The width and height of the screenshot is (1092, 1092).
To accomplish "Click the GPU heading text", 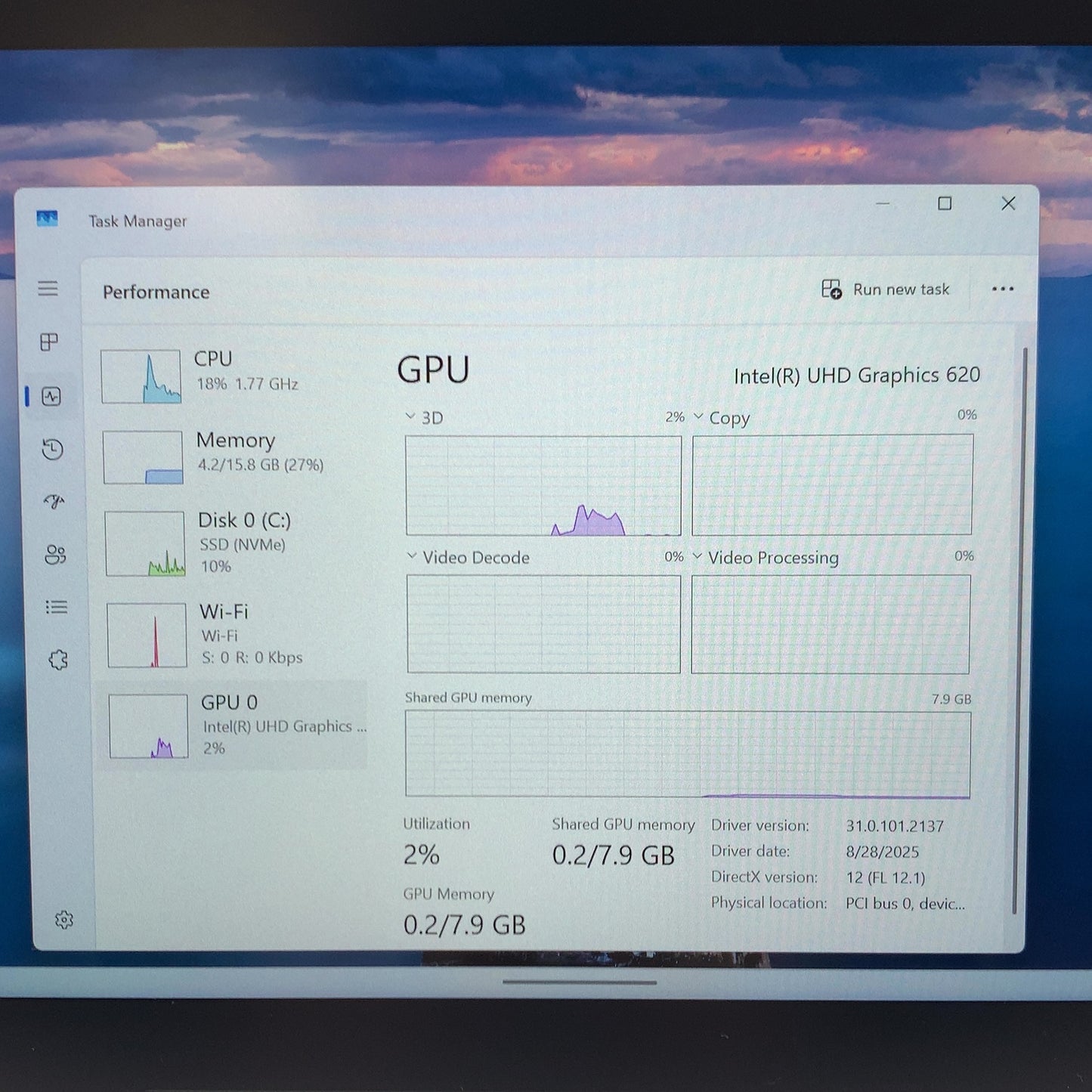I will click(x=433, y=370).
